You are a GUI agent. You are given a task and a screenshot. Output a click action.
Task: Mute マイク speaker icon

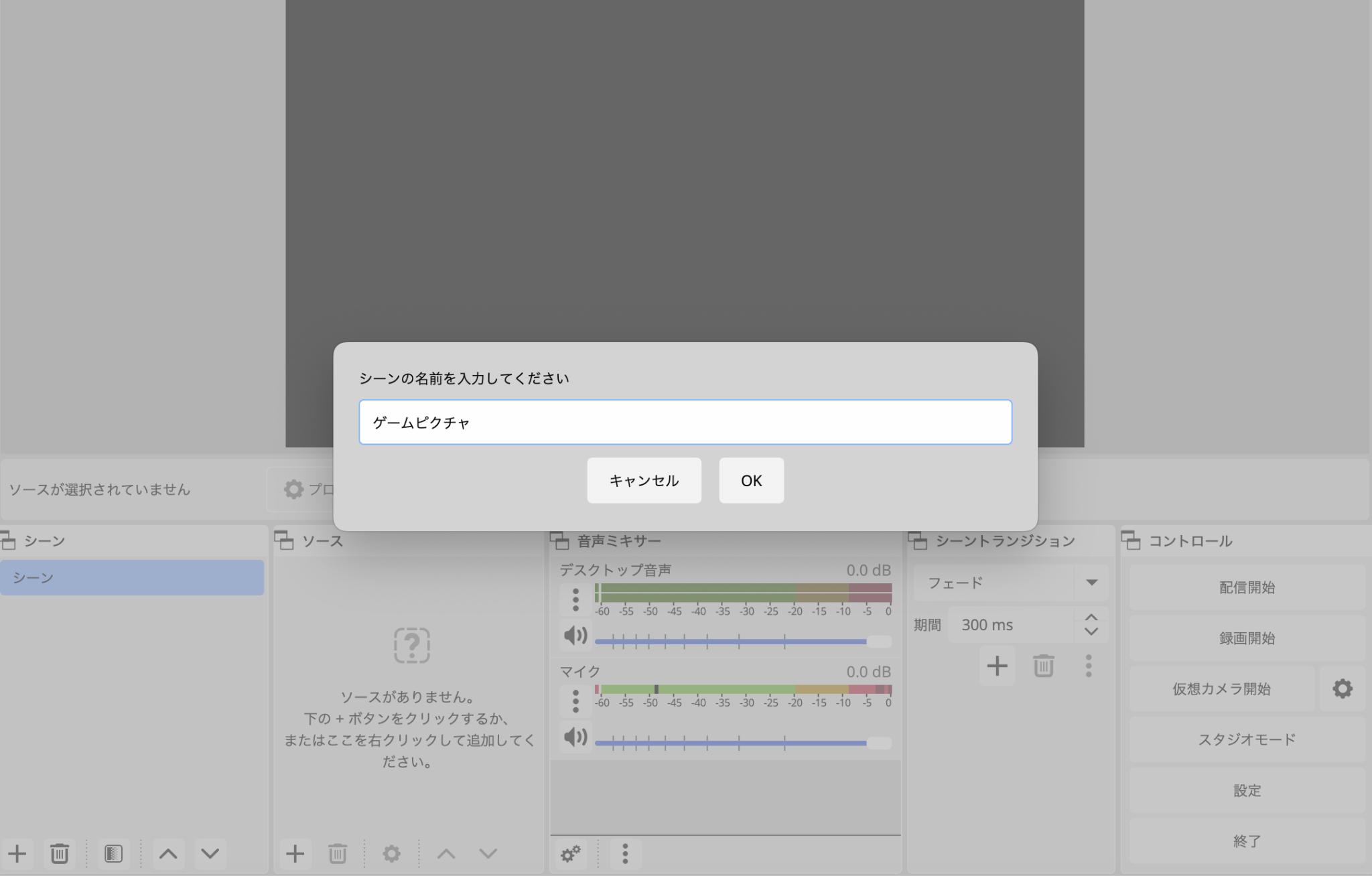[x=575, y=737]
